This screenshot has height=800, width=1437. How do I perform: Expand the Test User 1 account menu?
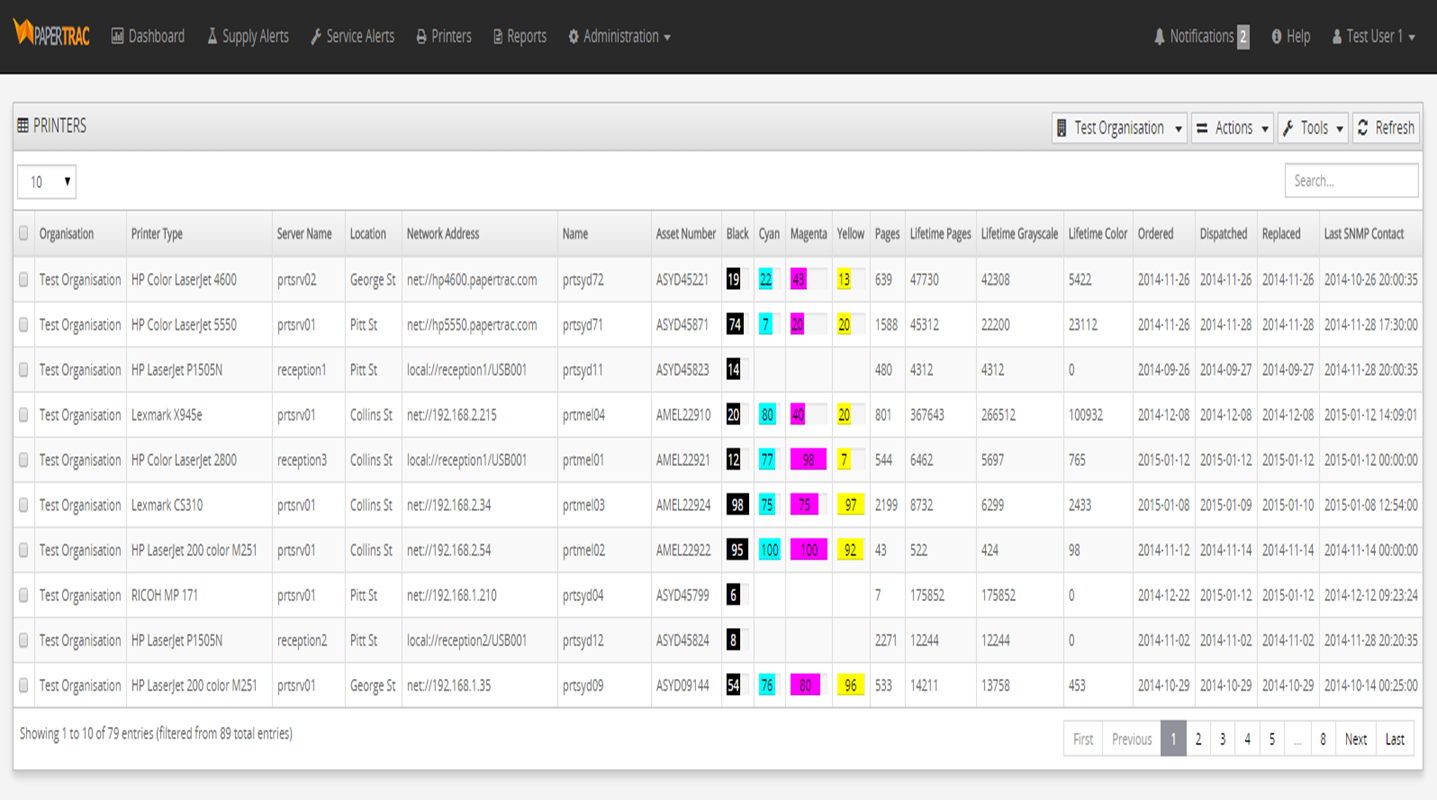1374,37
